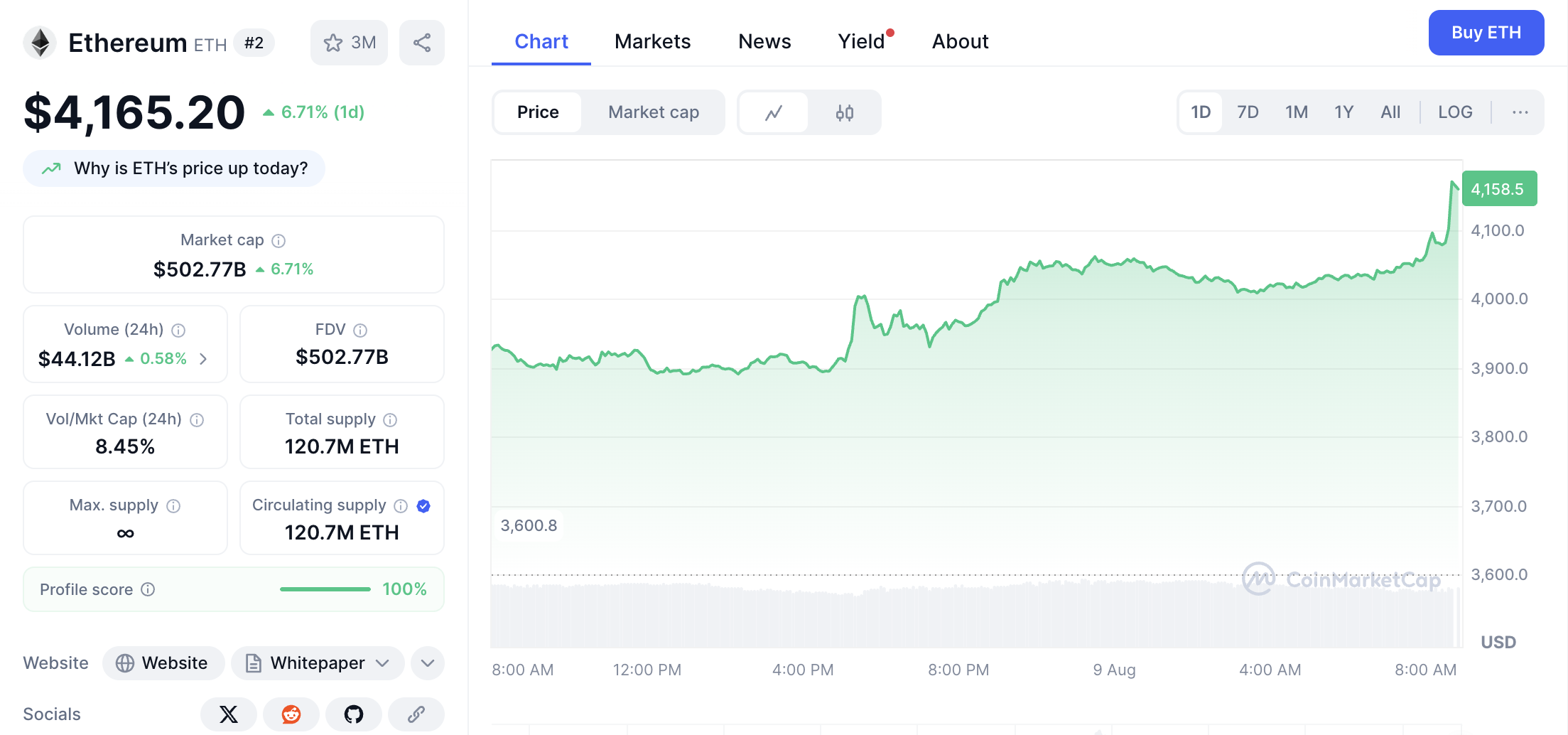Click the Profile score progress bar
The image size is (1568, 735).
[x=325, y=589]
